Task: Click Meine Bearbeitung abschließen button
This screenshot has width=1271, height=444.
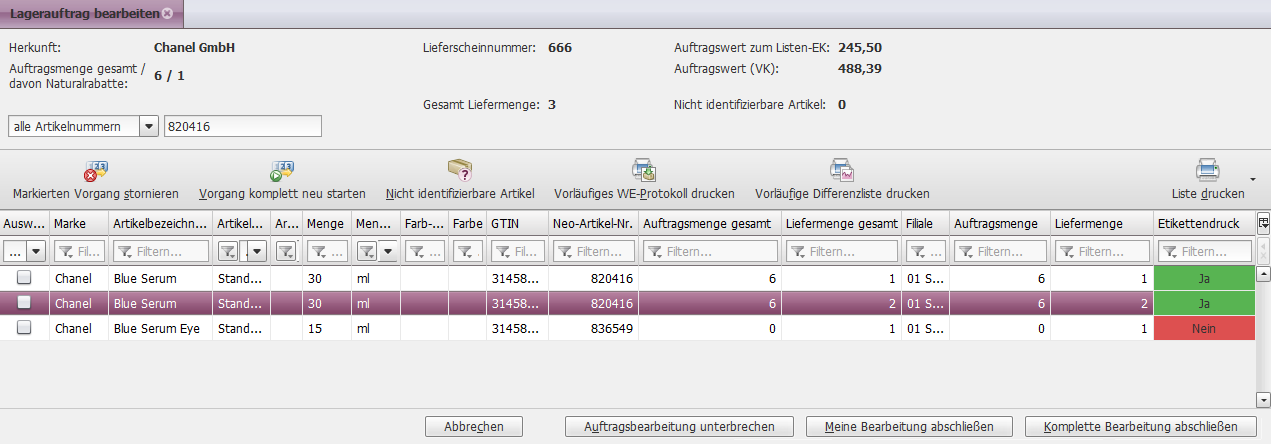Action: click(910, 426)
